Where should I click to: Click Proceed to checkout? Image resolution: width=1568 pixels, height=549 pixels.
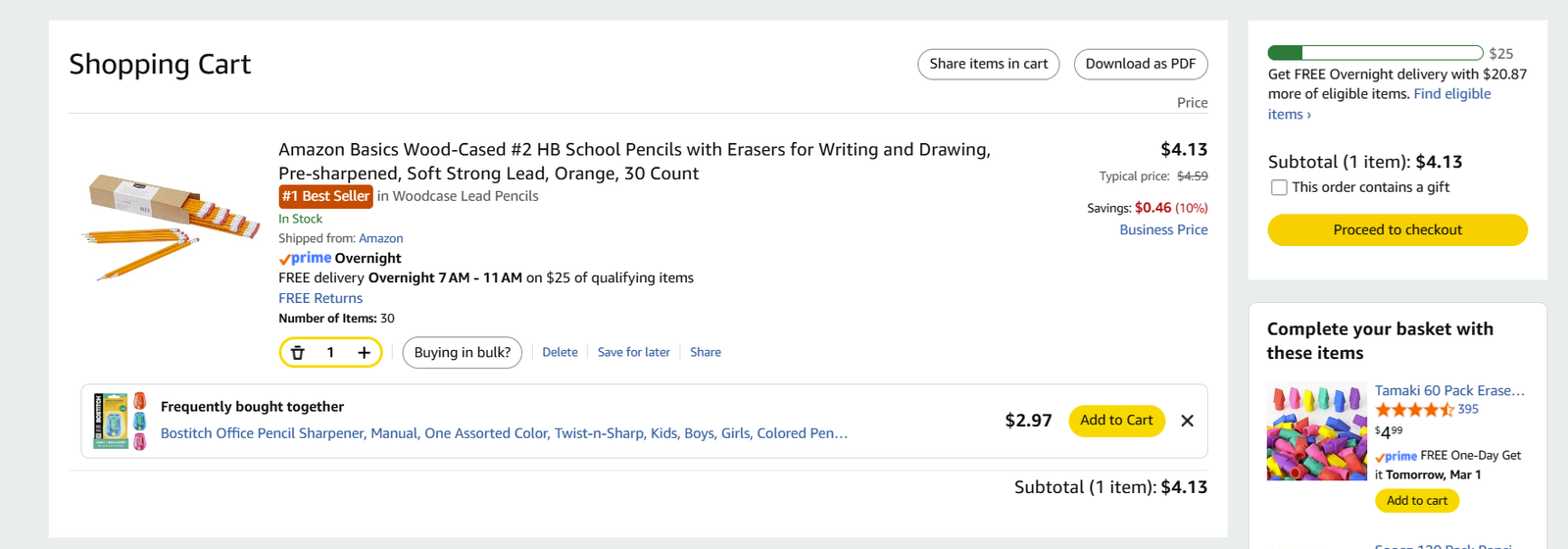tap(1396, 229)
